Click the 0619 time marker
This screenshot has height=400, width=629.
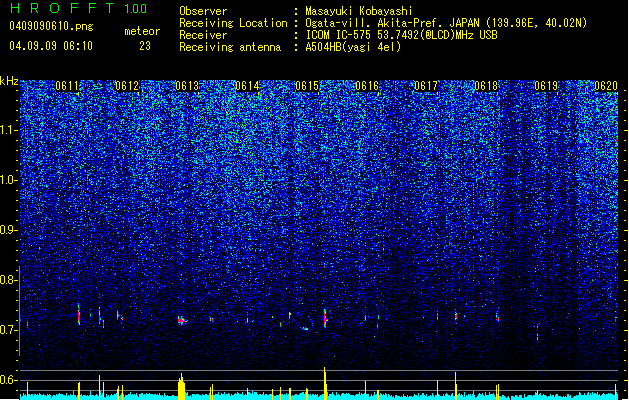[546, 86]
